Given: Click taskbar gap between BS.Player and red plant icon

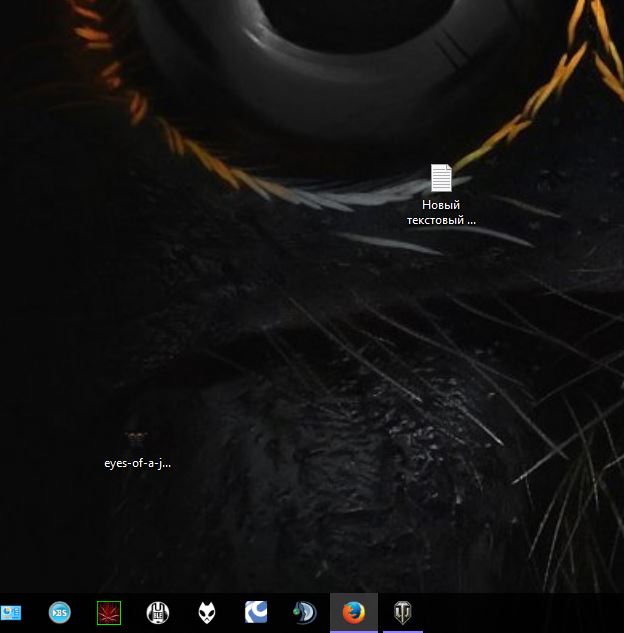Looking at the screenshot, I should point(84,612).
